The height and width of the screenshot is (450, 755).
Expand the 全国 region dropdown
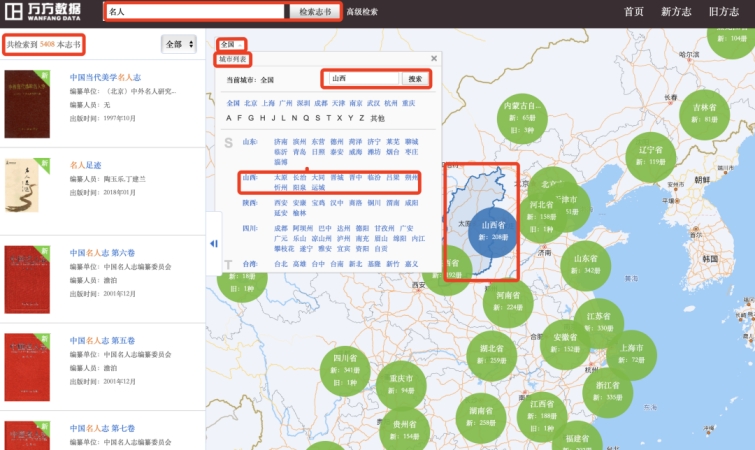tap(230, 45)
